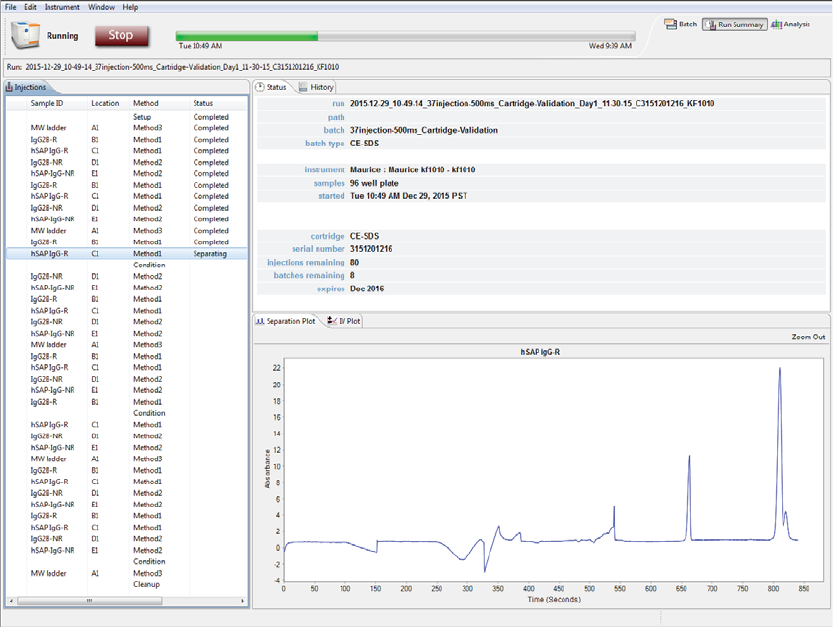
Task: Select the Status tab clock icon
Action: tap(260, 87)
